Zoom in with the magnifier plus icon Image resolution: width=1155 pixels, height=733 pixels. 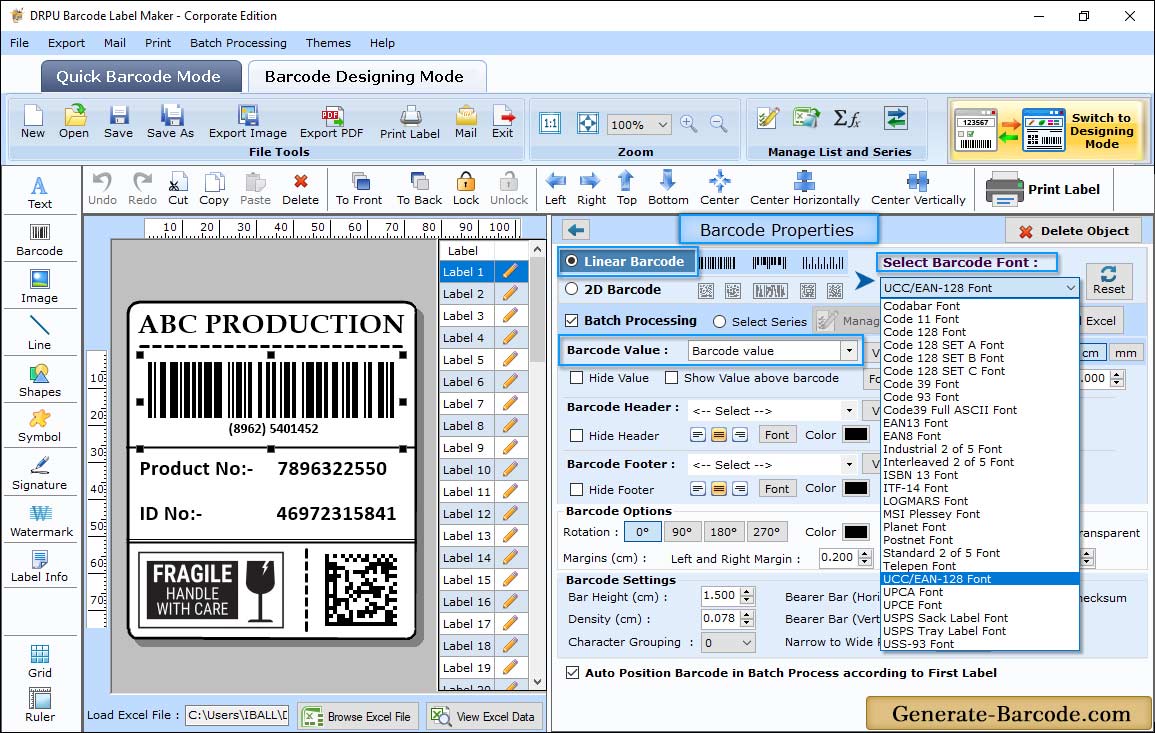[689, 124]
